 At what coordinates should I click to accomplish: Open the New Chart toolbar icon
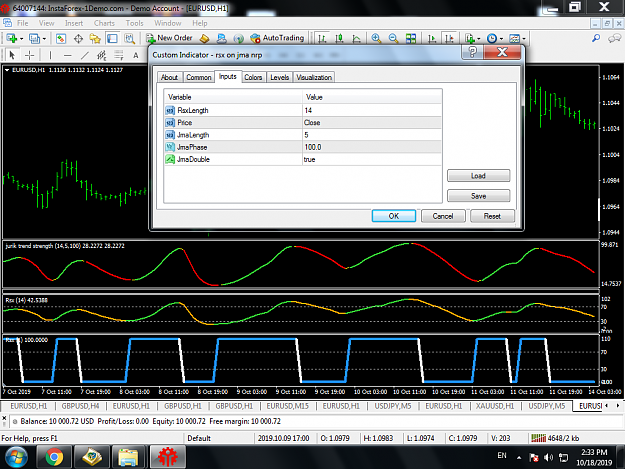click(x=11, y=39)
